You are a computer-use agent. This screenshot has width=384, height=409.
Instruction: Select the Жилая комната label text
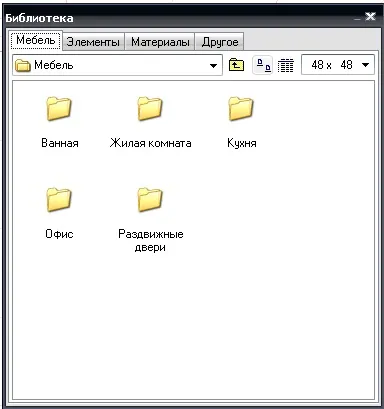point(150,143)
